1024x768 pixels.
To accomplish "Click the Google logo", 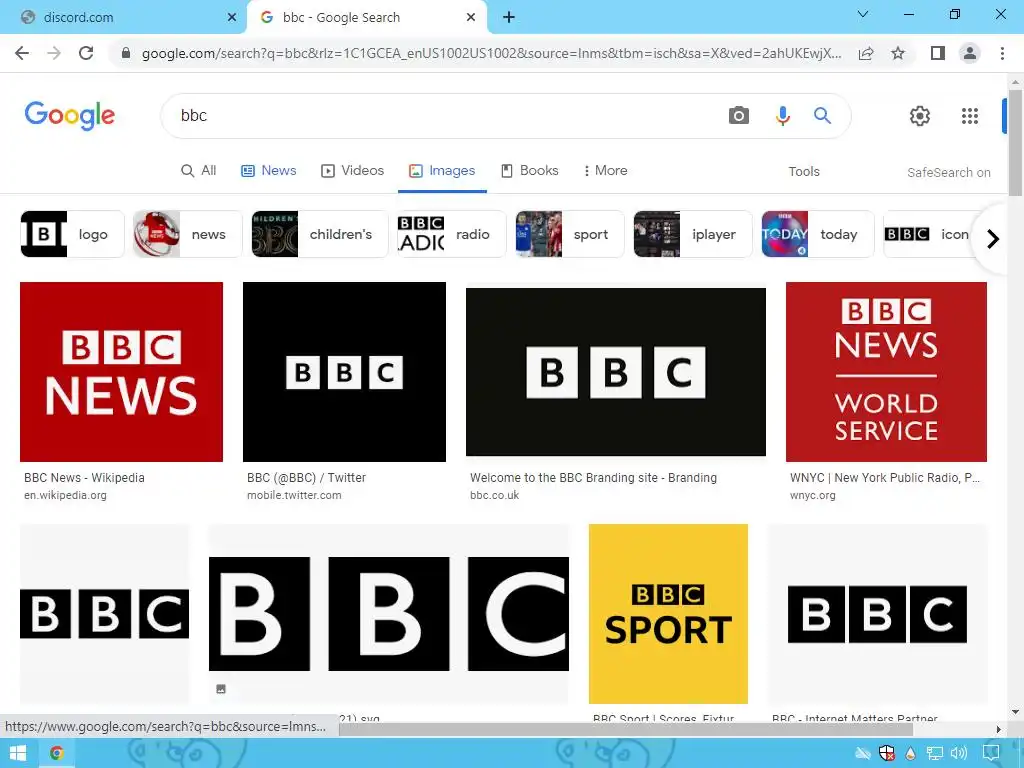I will [x=69, y=116].
